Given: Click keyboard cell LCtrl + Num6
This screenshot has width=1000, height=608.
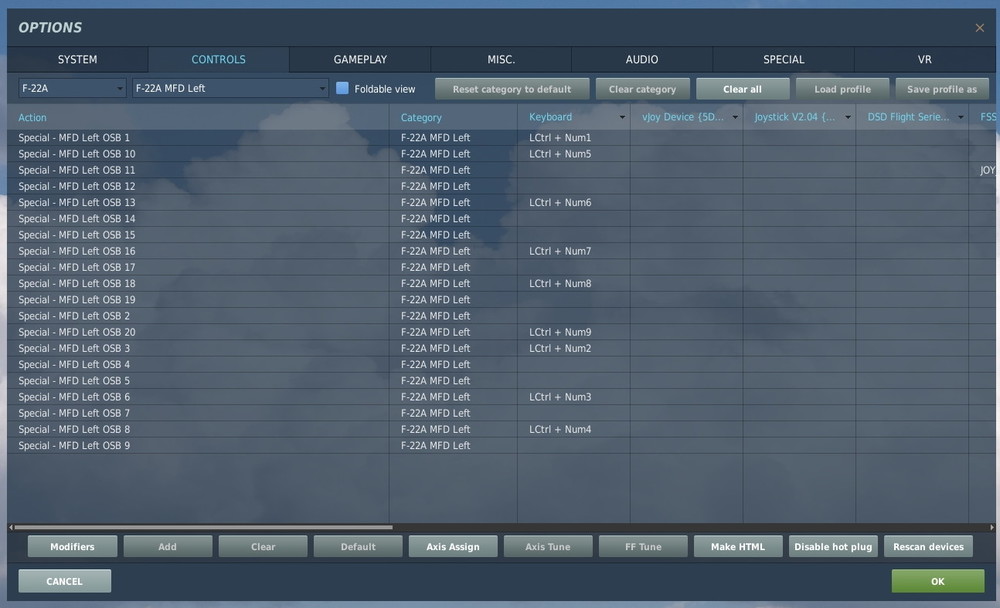Looking at the screenshot, I should [x=573, y=202].
